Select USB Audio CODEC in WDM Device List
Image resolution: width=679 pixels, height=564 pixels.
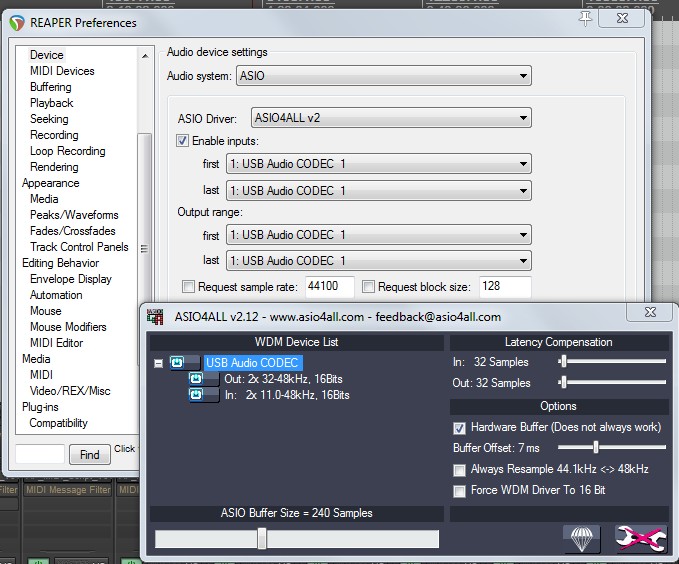point(252,363)
